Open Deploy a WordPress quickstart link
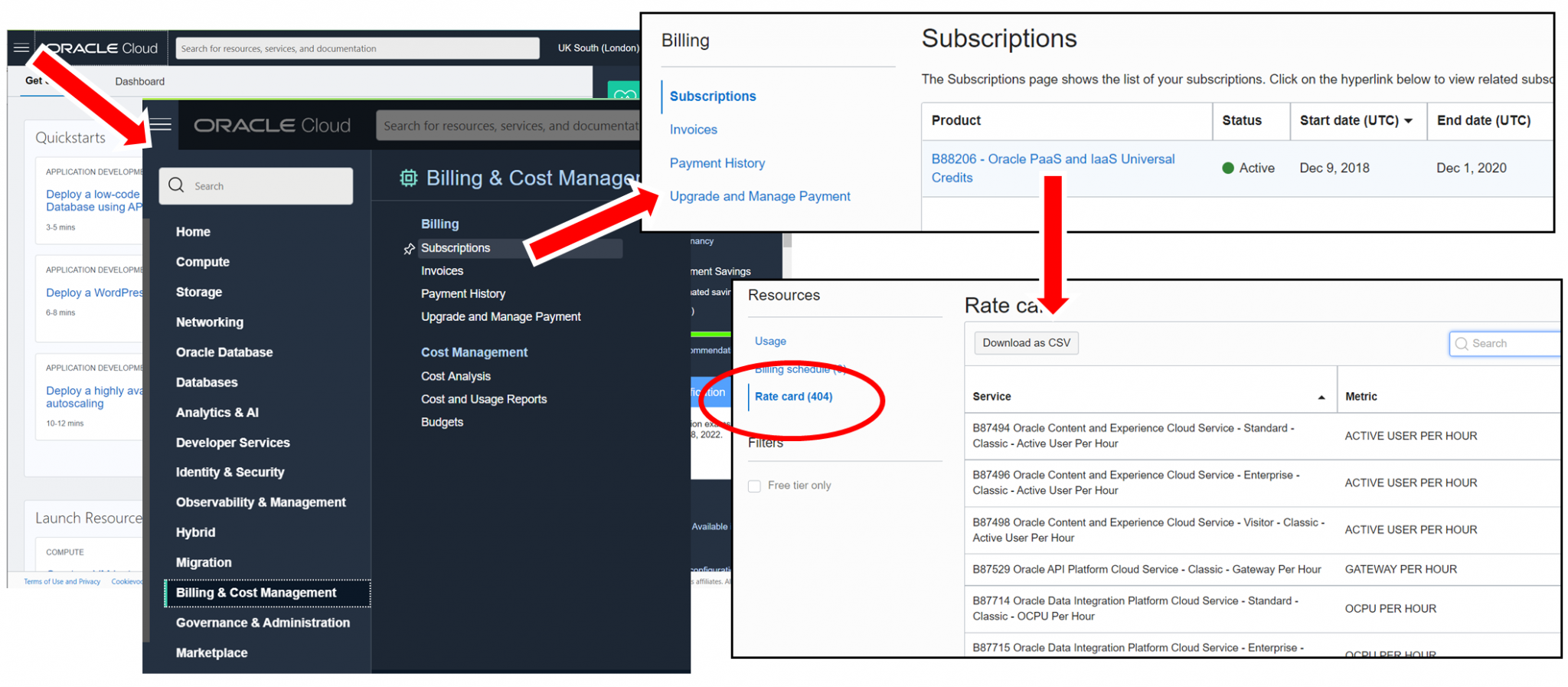 (x=94, y=293)
